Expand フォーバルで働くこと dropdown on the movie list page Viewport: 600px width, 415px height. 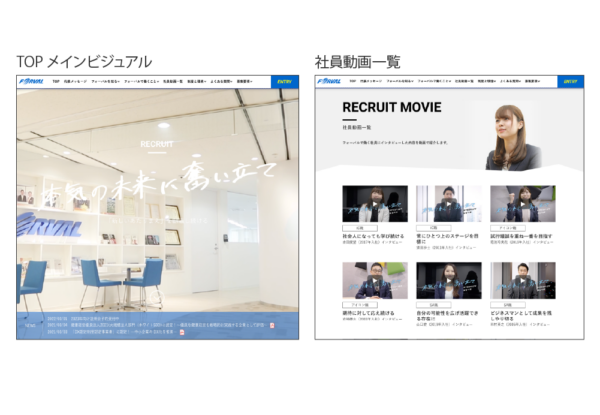[434, 81]
